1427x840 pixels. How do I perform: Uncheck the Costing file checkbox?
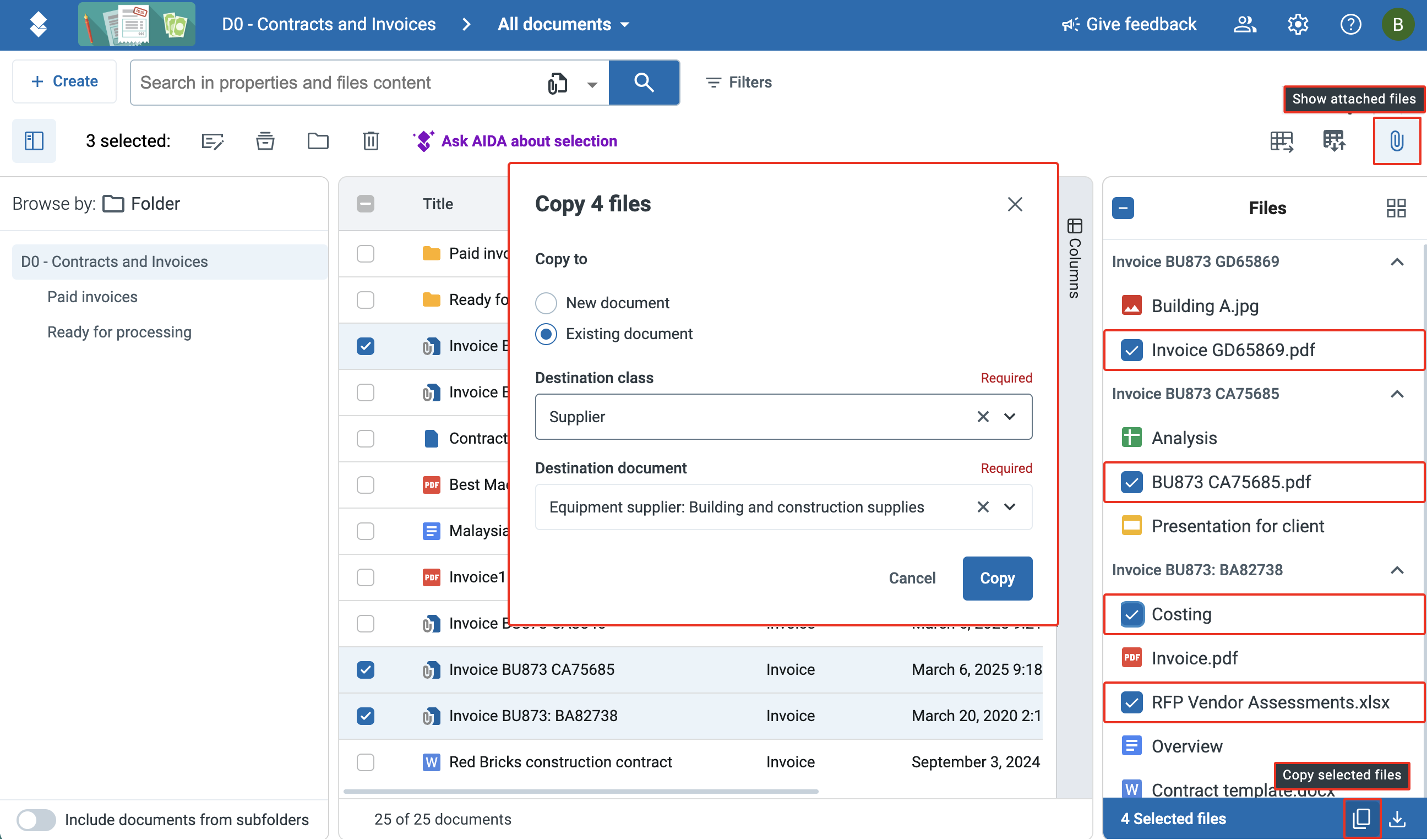[1131, 615]
